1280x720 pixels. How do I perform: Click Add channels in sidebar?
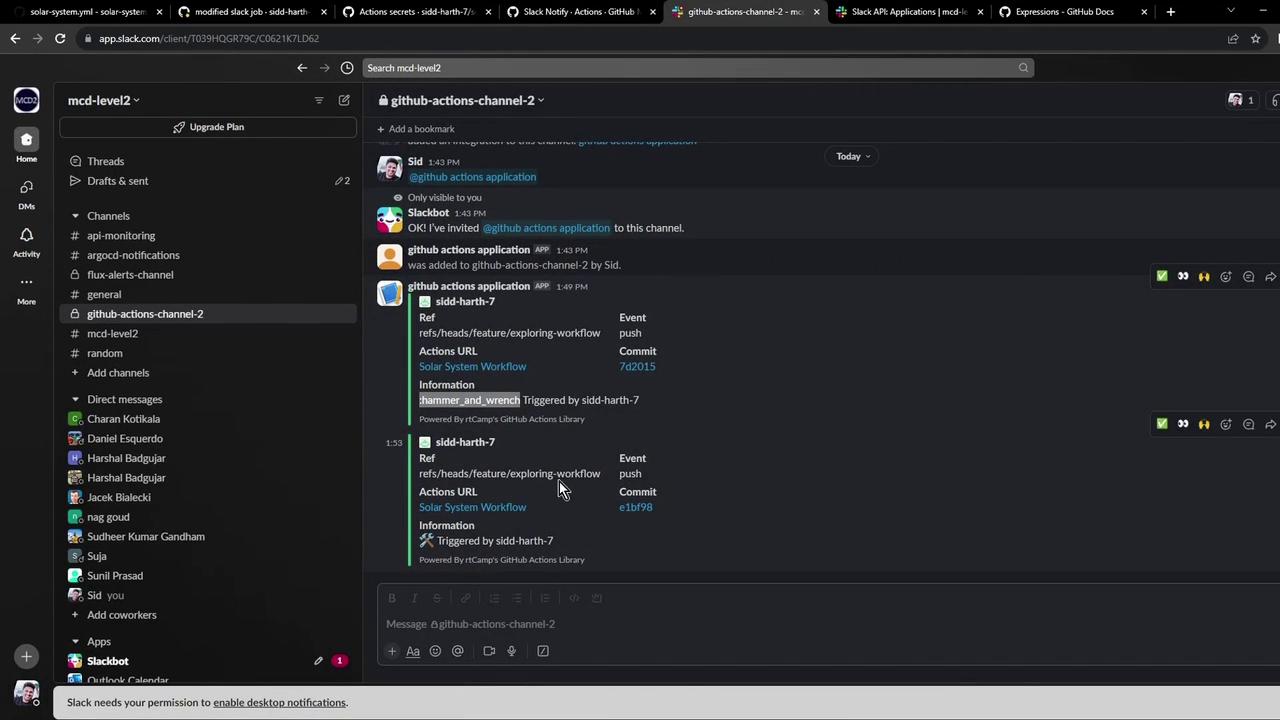point(118,373)
